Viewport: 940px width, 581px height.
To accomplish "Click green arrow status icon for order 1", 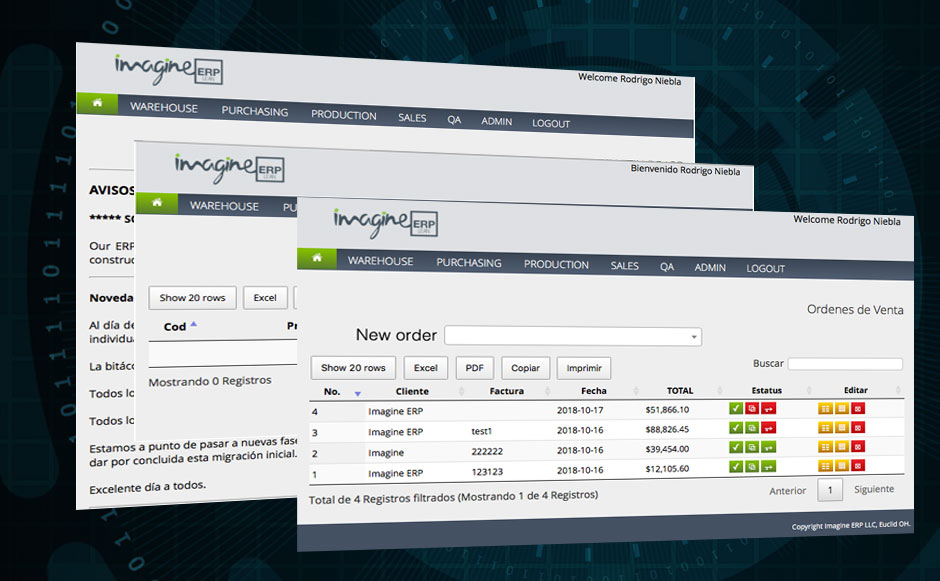I will pyautogui.click(x=769, y=466).
